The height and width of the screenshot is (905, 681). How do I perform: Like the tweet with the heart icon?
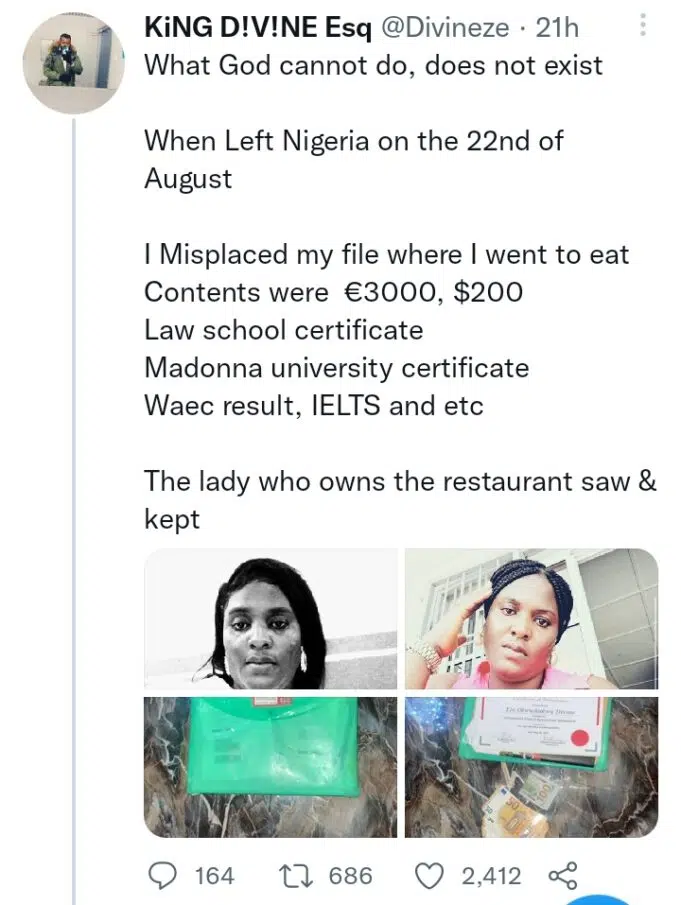point(429,876)
